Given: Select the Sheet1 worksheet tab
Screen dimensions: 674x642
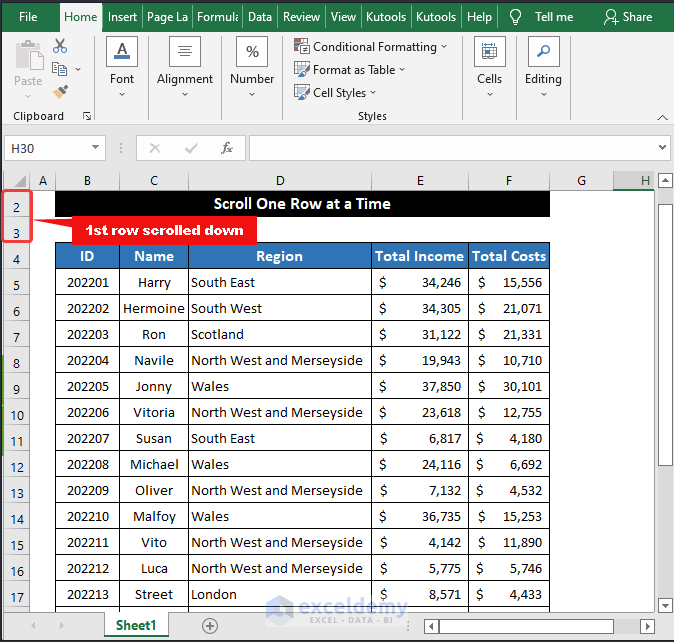Looking at the screenshot, I should pyautogui.click(x=138, y=625).
